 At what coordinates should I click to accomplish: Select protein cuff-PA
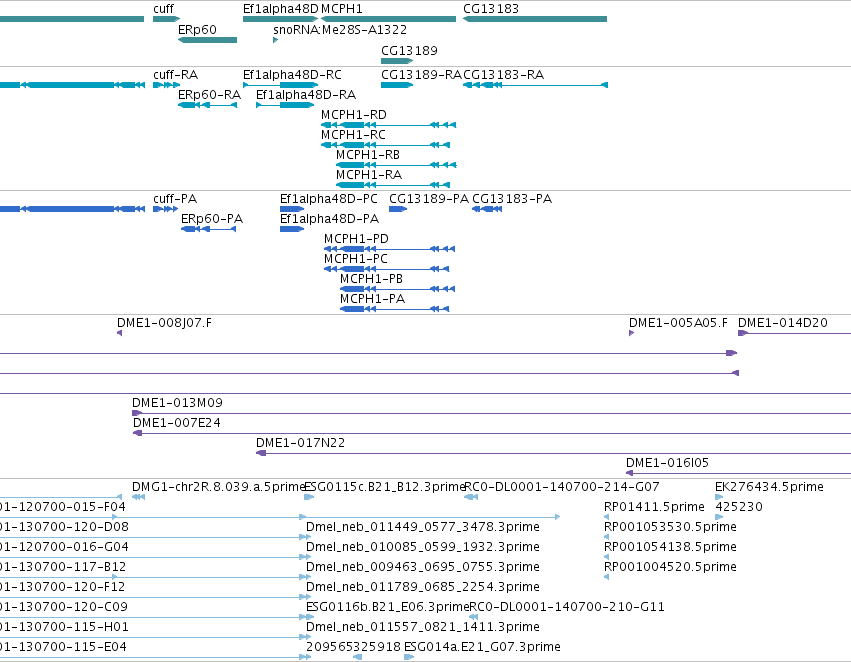tap(165, 209)
